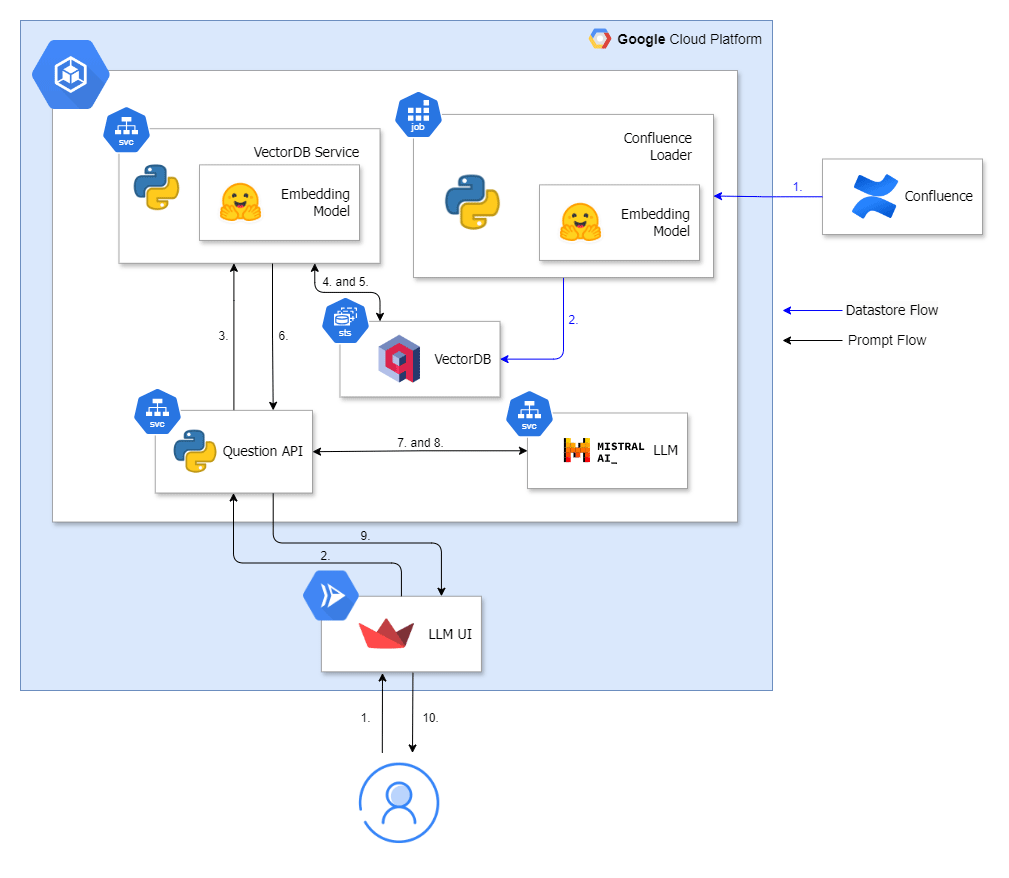Click the blue Confluence logo
This screenshot has height=878, width=1009.
pyautogui.click(x=875, y=196)
